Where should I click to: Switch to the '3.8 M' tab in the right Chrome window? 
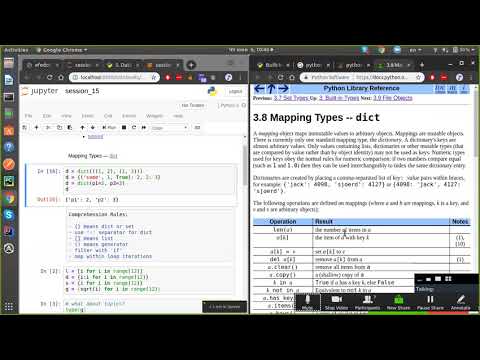pos(394,65)
